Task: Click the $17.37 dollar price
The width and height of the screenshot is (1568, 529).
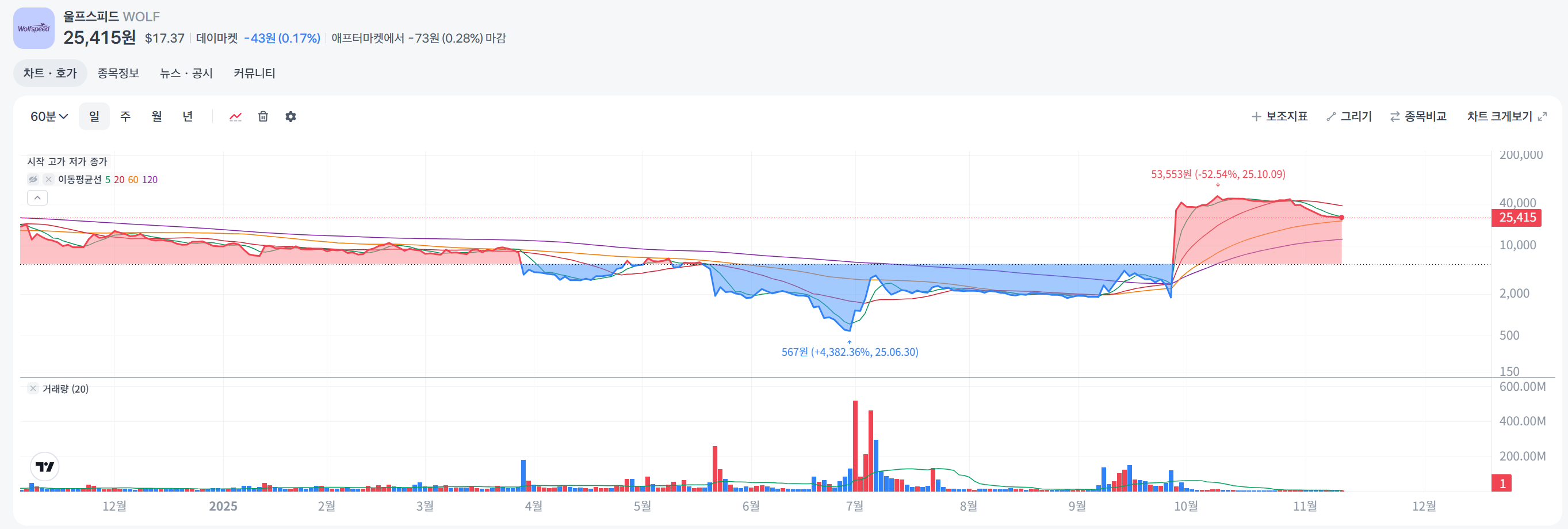Action: 165,39
